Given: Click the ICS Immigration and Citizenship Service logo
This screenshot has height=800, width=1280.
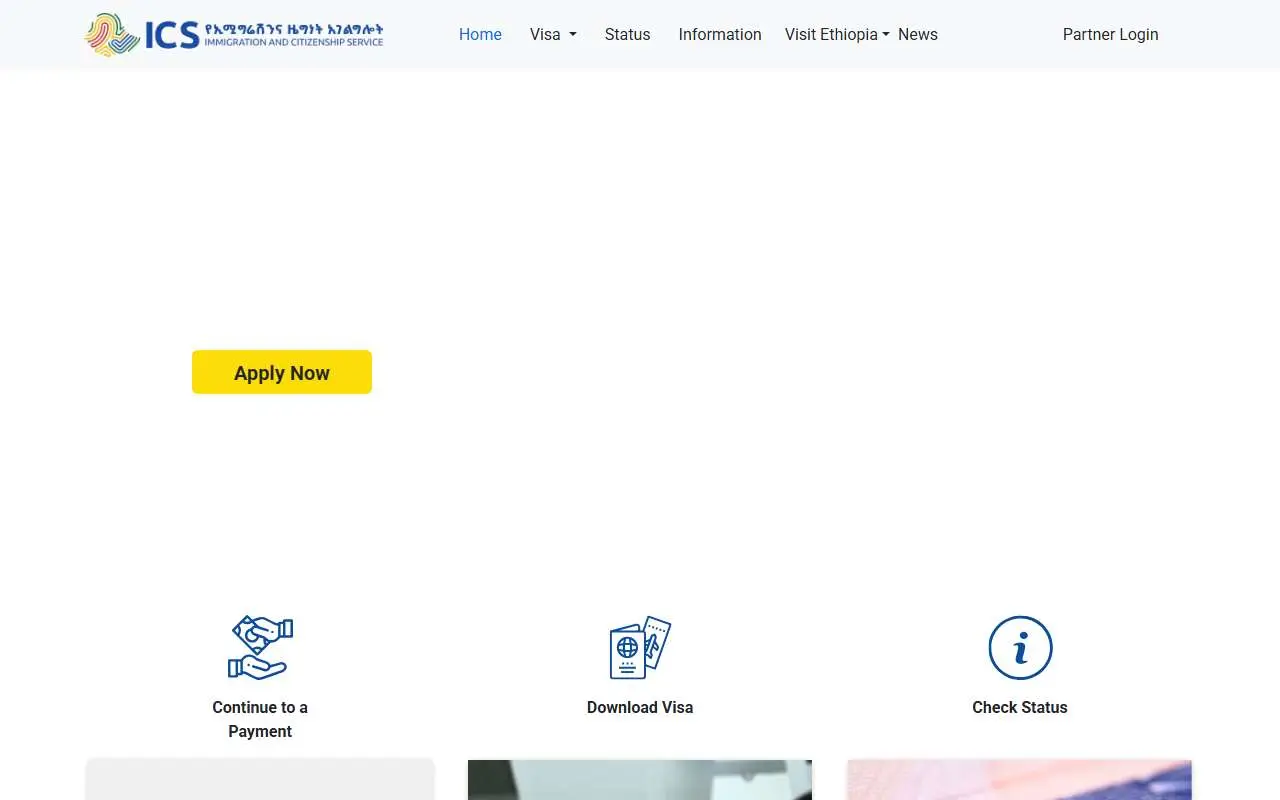Looking at the screenshot, I should (x=234, y=35).
